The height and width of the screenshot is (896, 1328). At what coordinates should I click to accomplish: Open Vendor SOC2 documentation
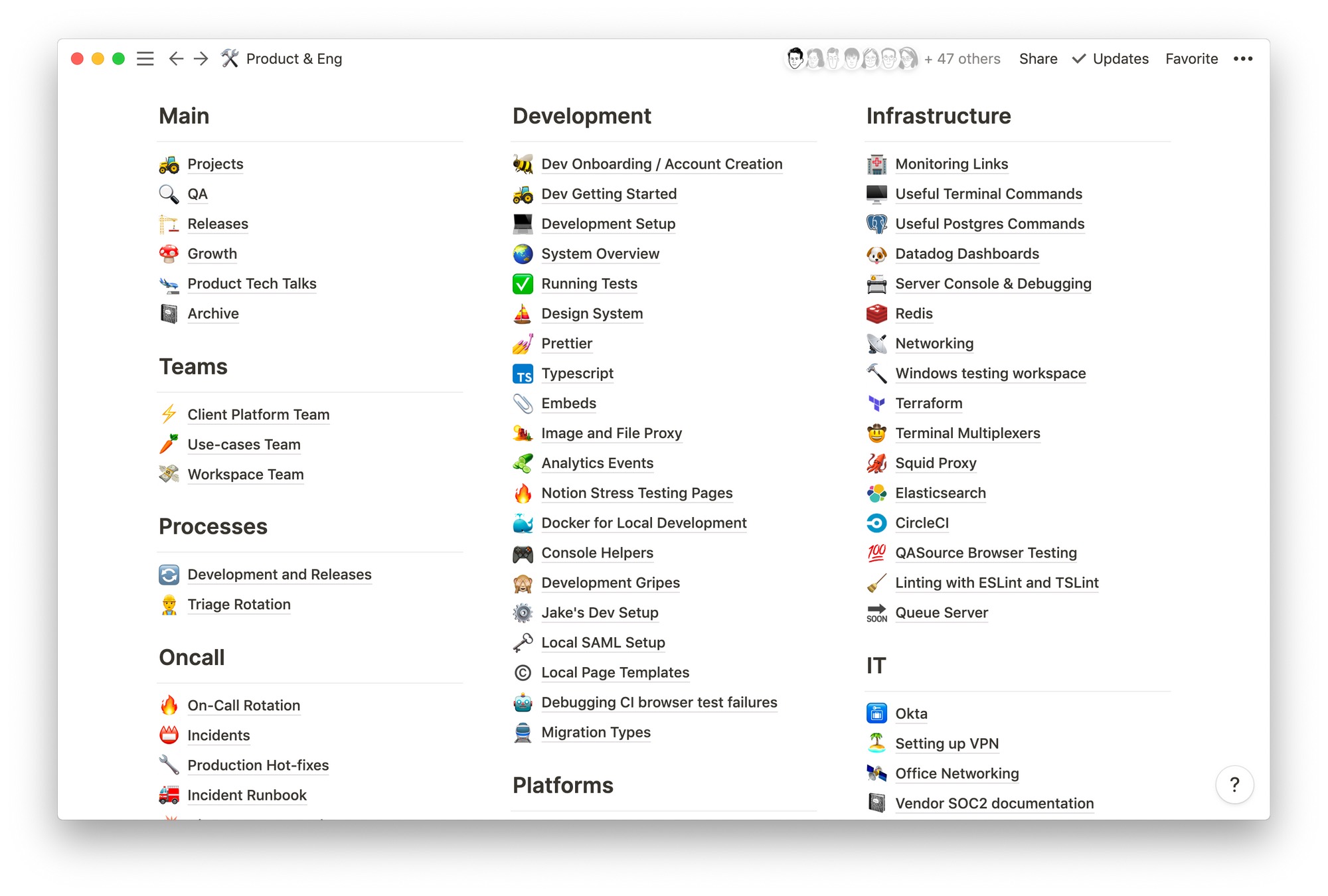coord(995,803)
